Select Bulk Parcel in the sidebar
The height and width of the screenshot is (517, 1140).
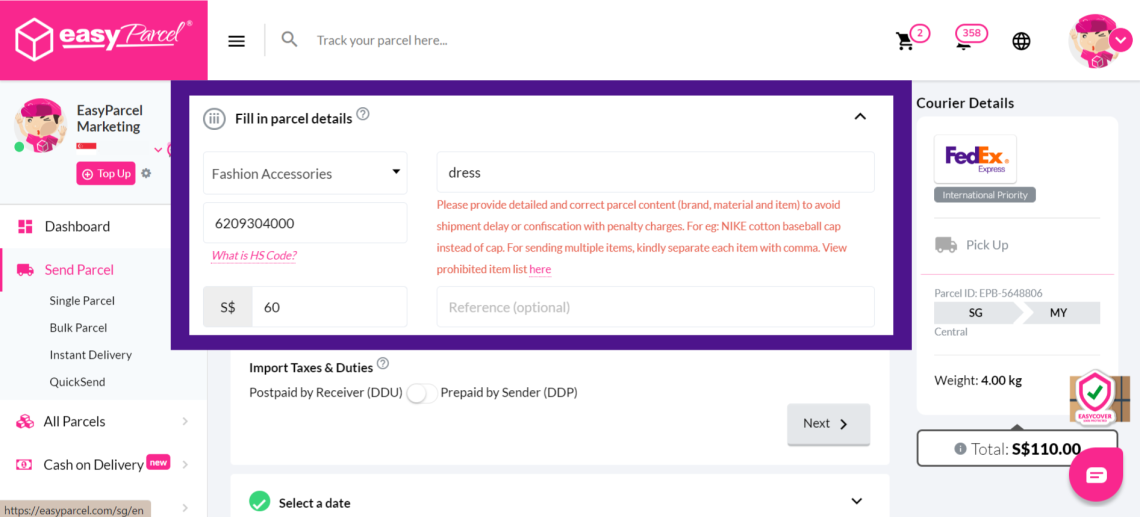pyautogui.click(x=78, y=328)
